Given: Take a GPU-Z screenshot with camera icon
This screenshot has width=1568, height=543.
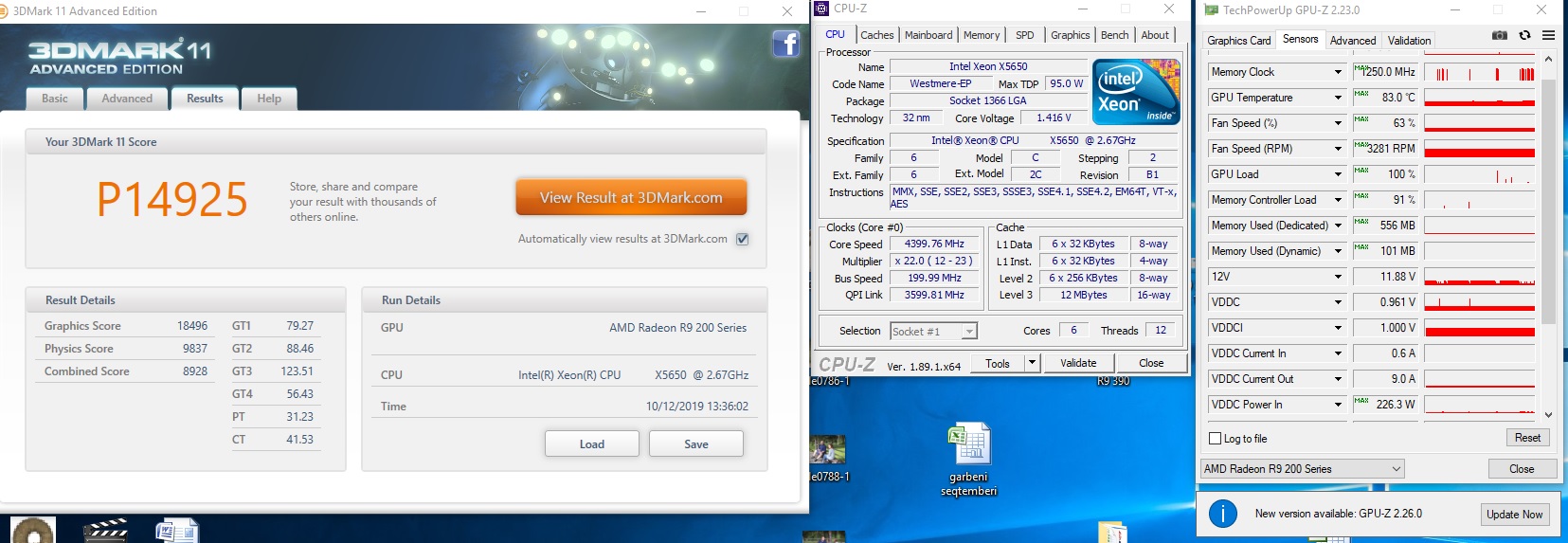Looking at the screenshot, I should coord(1500,35).
